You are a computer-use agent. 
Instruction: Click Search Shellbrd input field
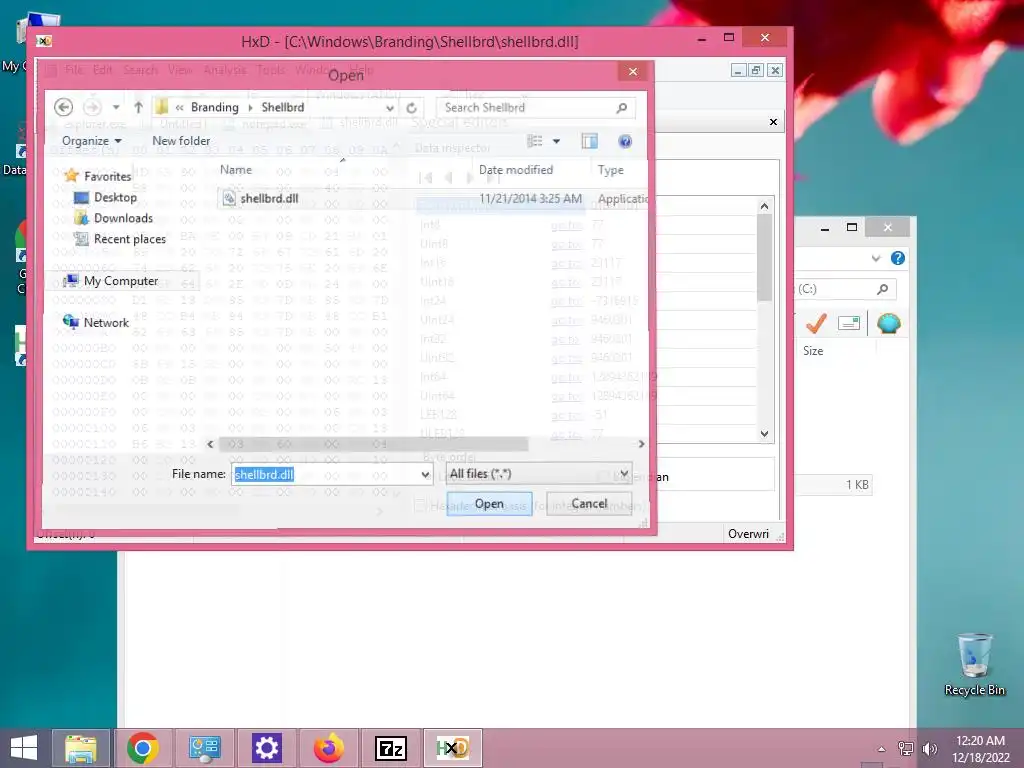click(526, 108)
